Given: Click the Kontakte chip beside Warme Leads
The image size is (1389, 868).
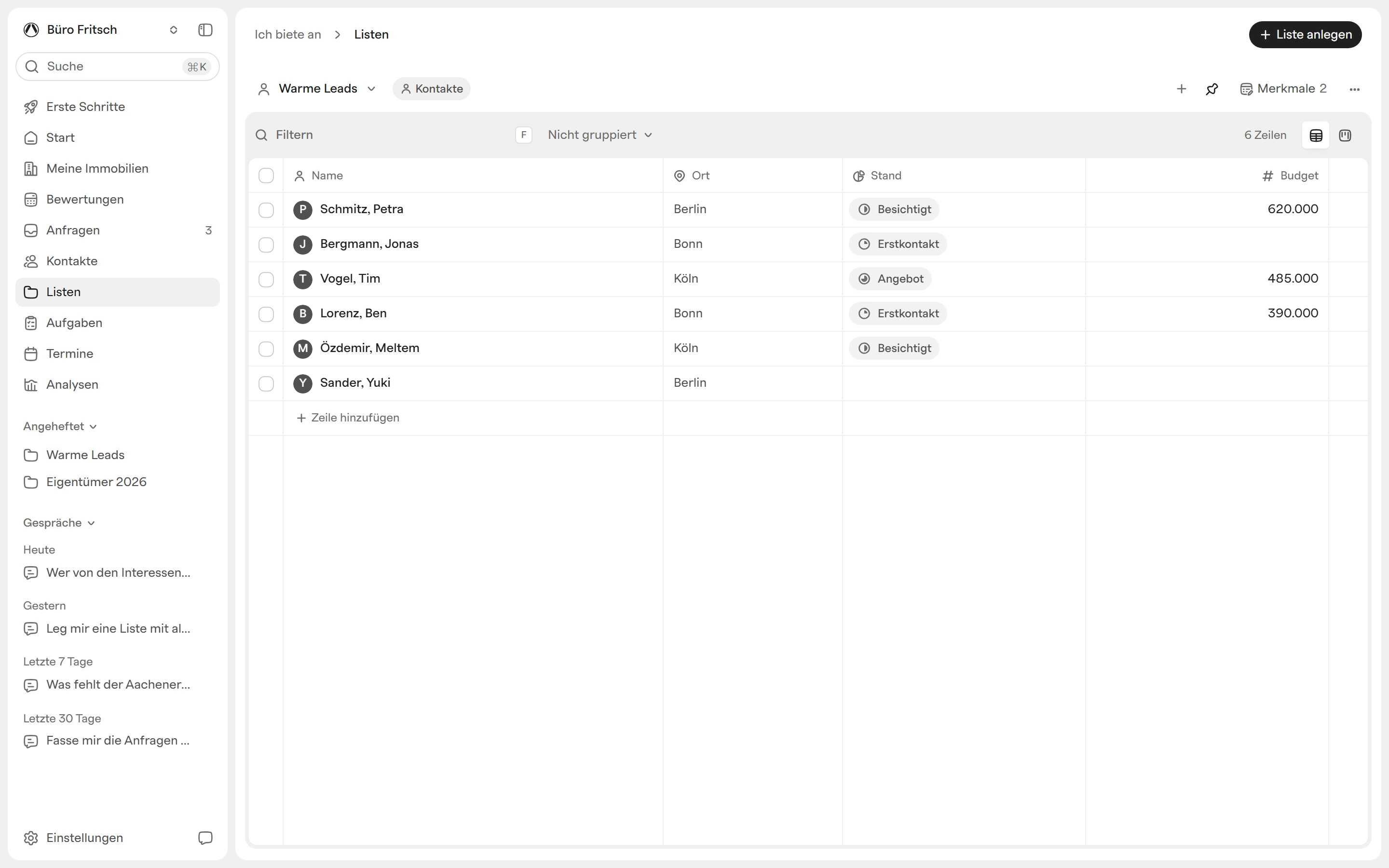Looking at the screenshot, I should point(432,89).
